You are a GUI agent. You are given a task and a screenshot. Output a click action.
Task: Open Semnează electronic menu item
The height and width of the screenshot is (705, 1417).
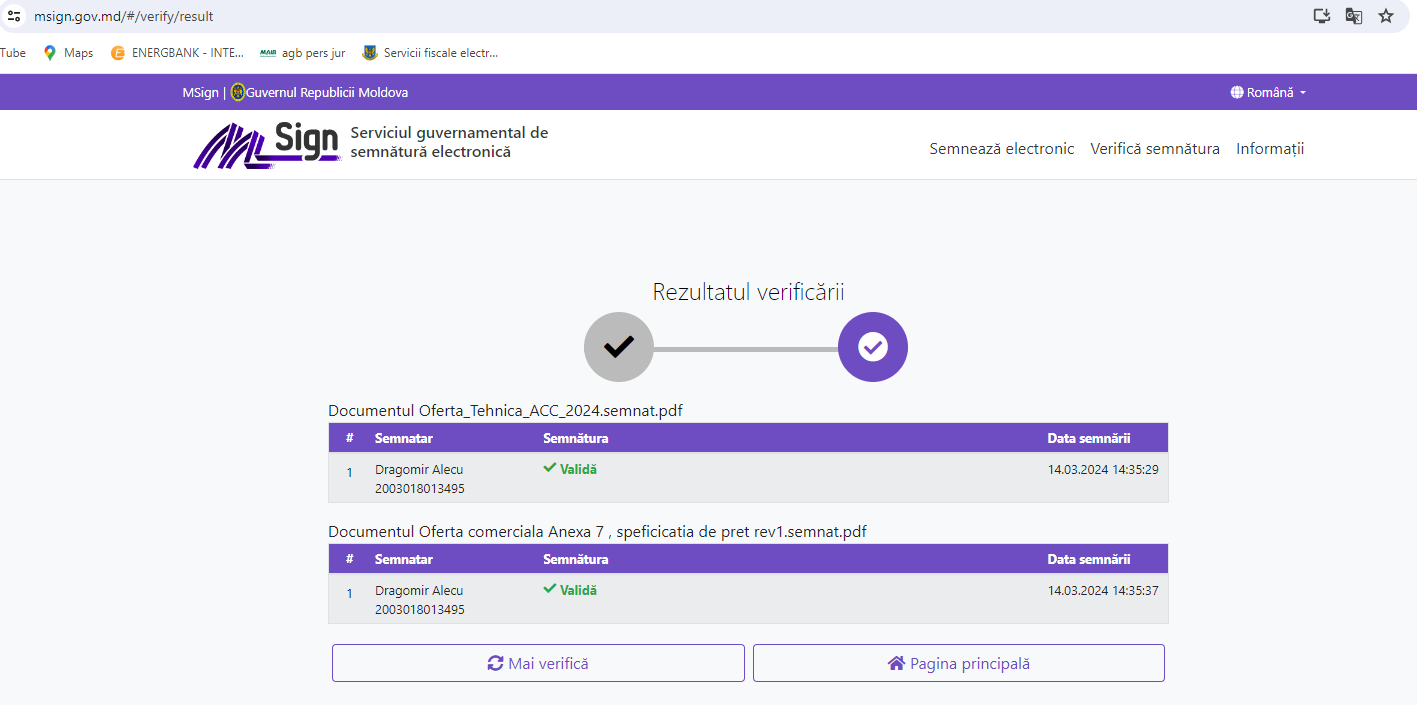click(x=1002, y=149)
